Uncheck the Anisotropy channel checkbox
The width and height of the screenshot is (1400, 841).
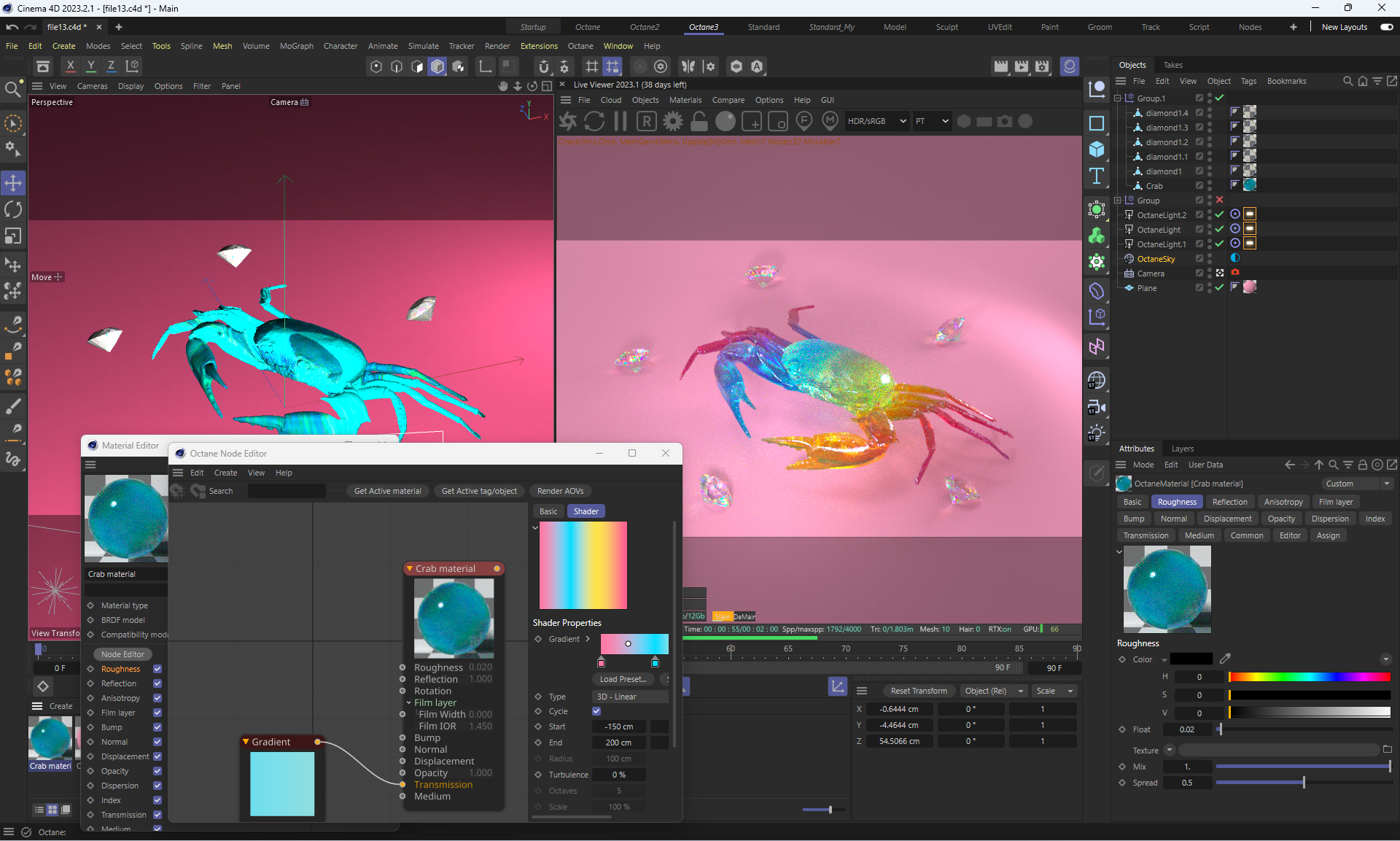[157, 698]
